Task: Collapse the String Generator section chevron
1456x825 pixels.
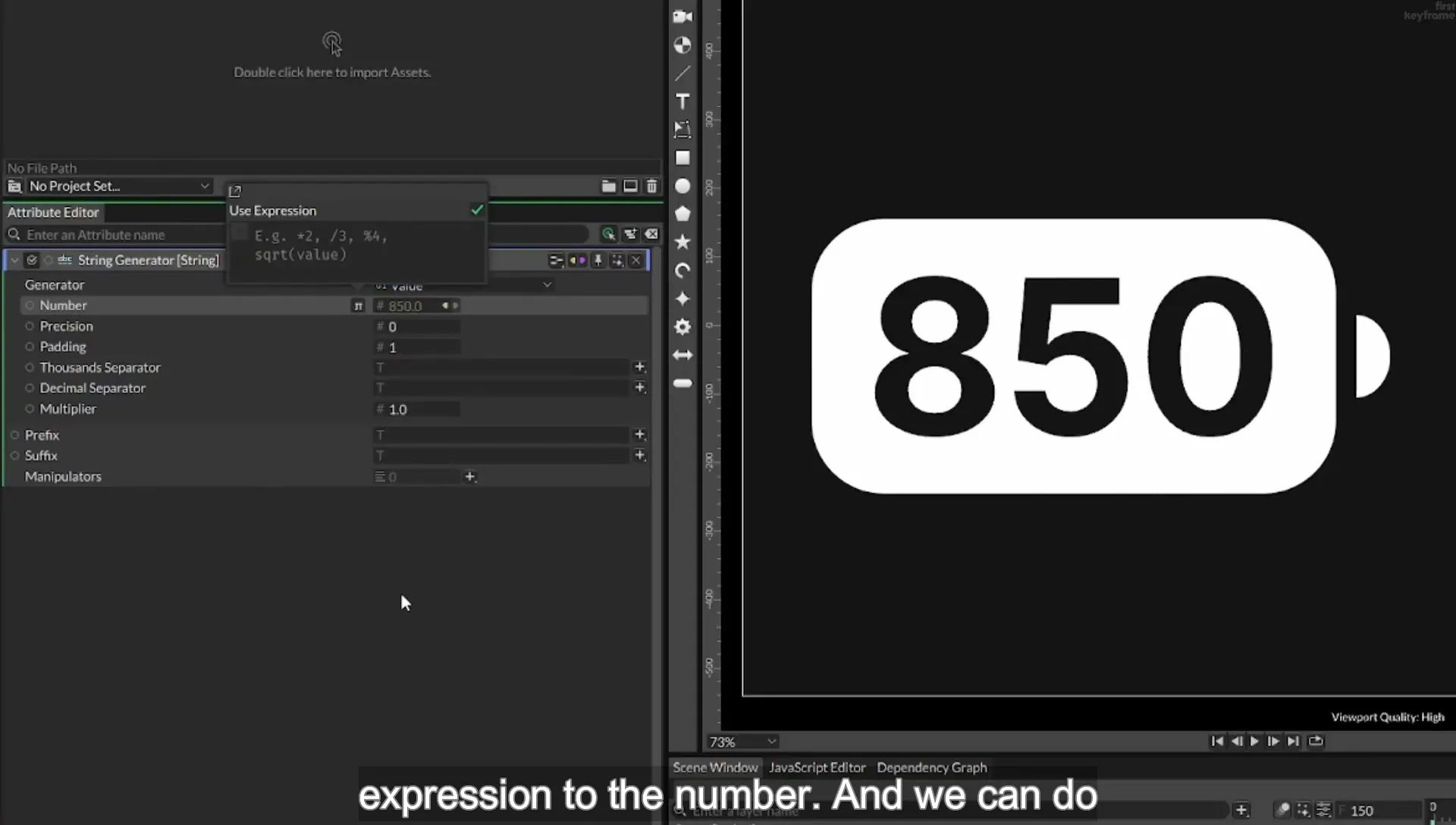Action: pos(14,260)
